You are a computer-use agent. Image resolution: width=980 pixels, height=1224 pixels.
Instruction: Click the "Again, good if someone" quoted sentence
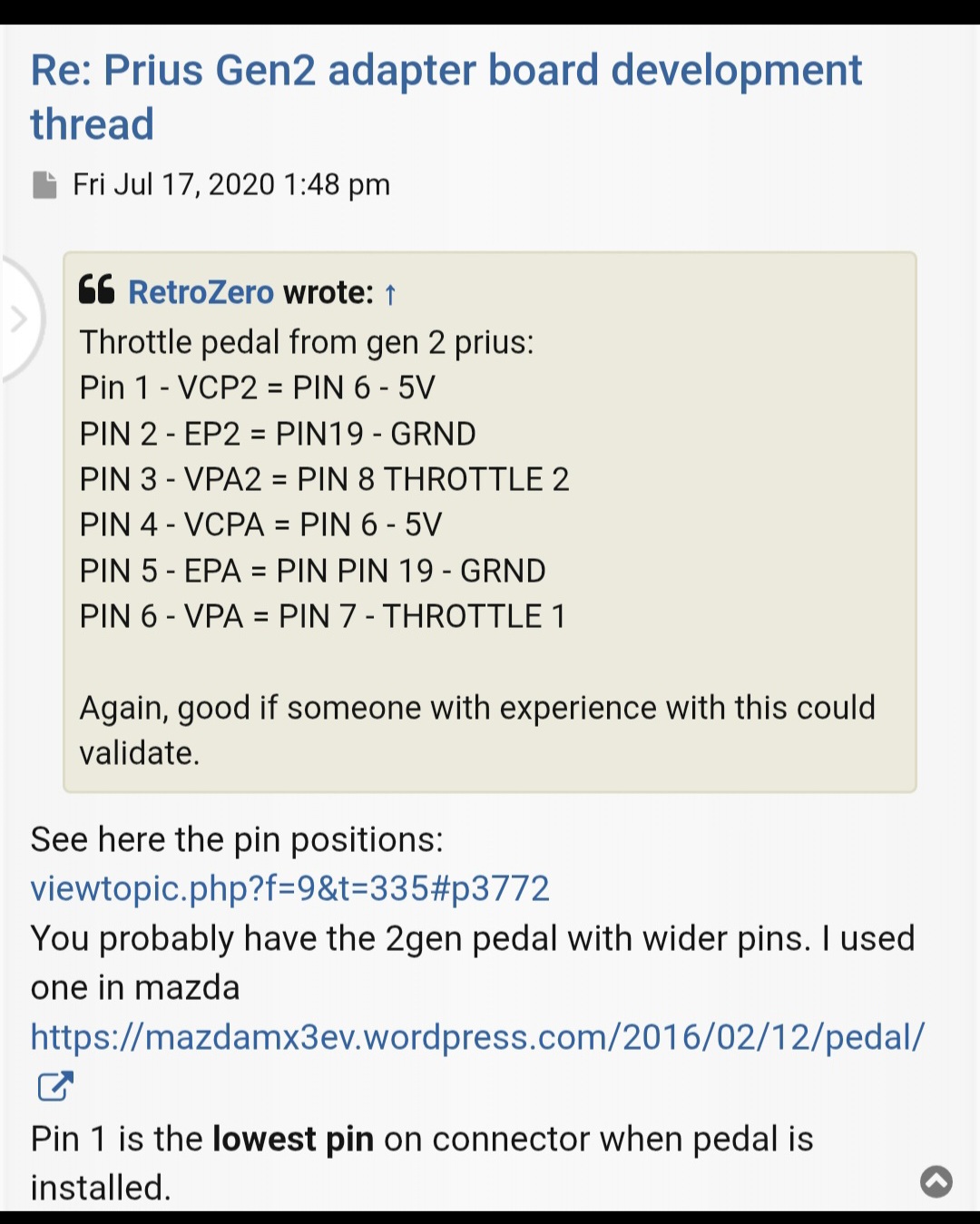pos(476,708)
